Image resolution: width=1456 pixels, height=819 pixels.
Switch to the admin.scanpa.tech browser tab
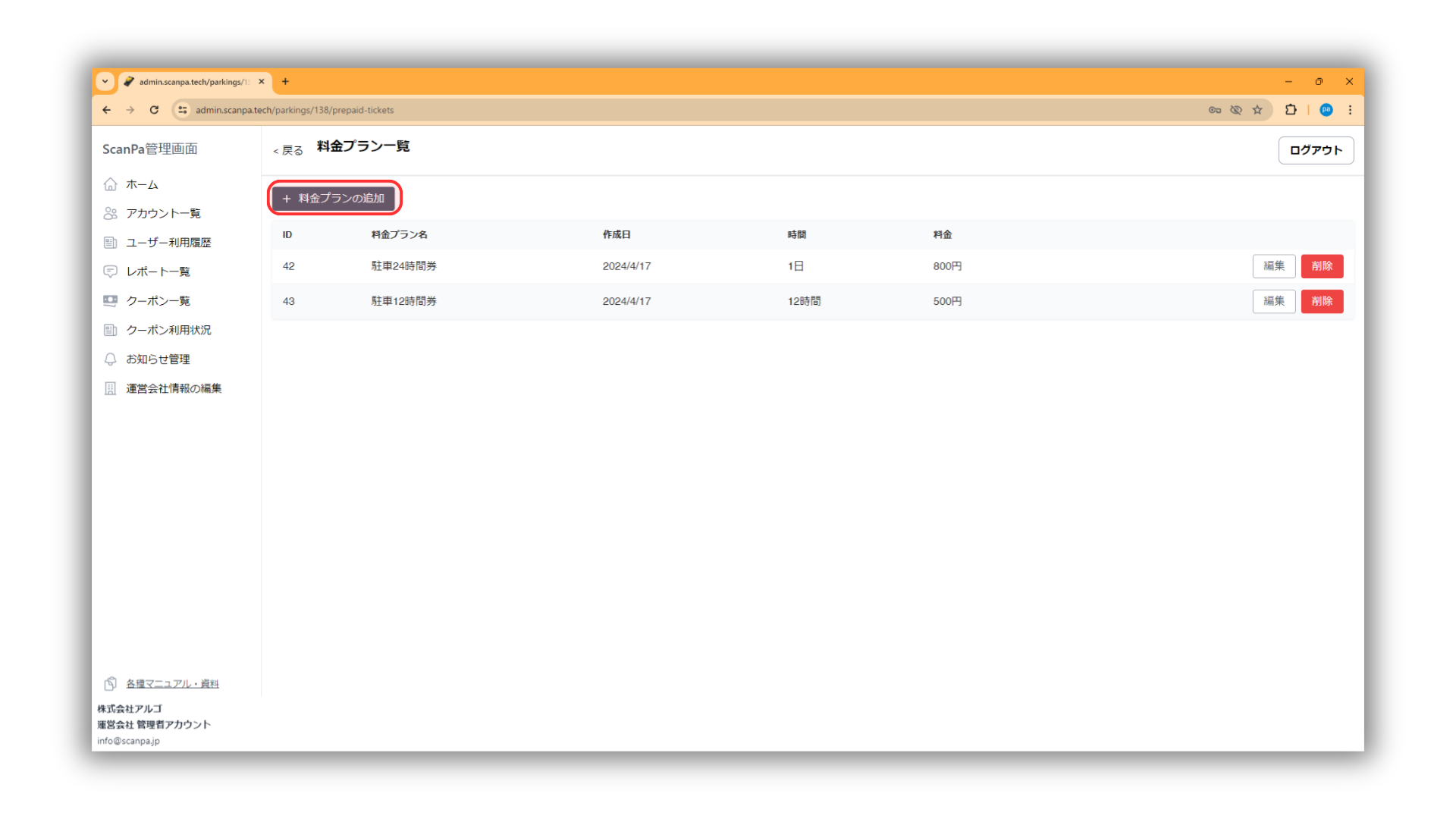coord(193,82)
